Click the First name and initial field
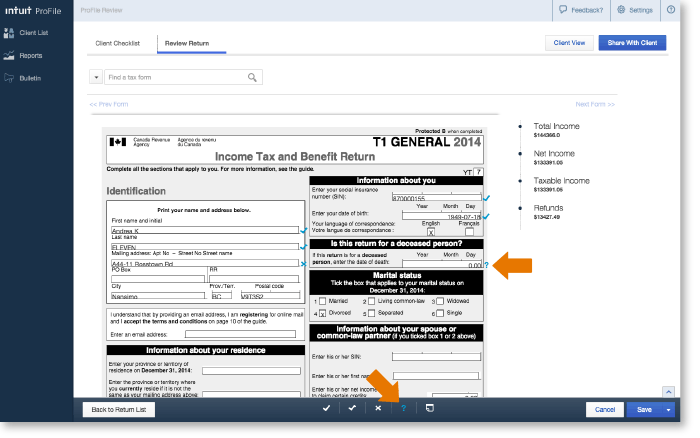This screenshot has width=700, height=438. [x=205, y=230]
